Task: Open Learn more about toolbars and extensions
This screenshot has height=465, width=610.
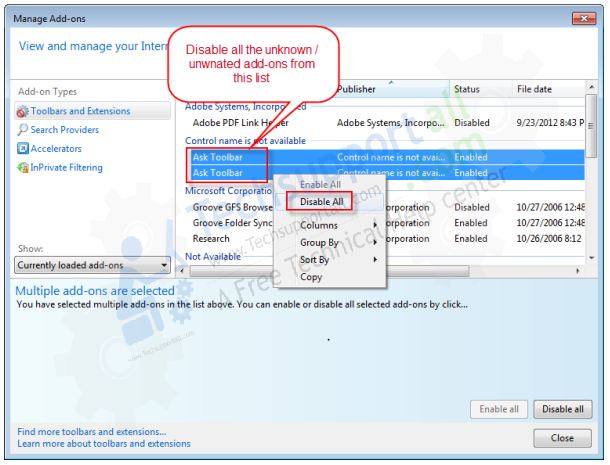Action: coord(104,444)
